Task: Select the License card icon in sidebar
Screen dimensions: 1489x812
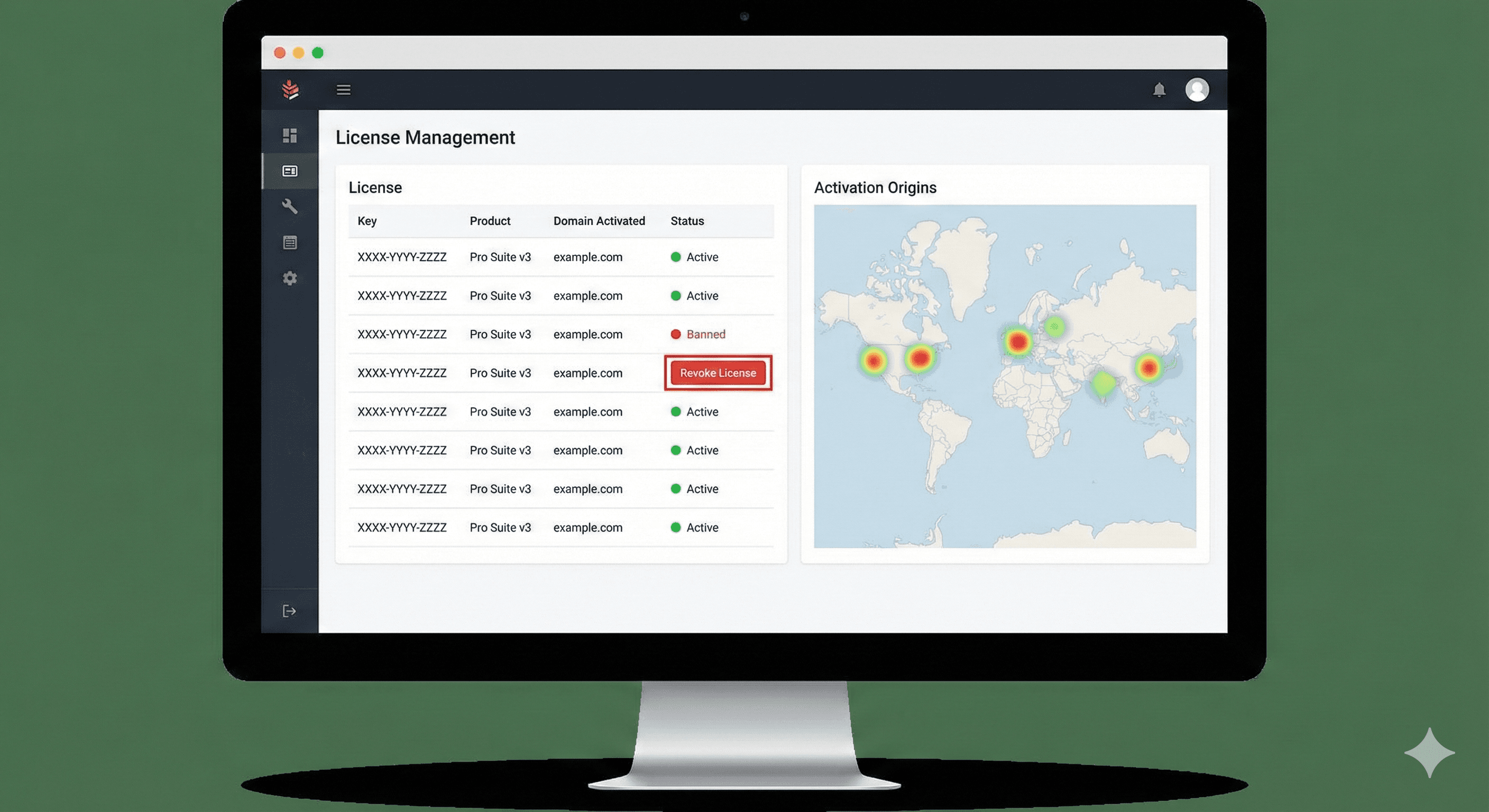Action: click(x=290, y=171)
